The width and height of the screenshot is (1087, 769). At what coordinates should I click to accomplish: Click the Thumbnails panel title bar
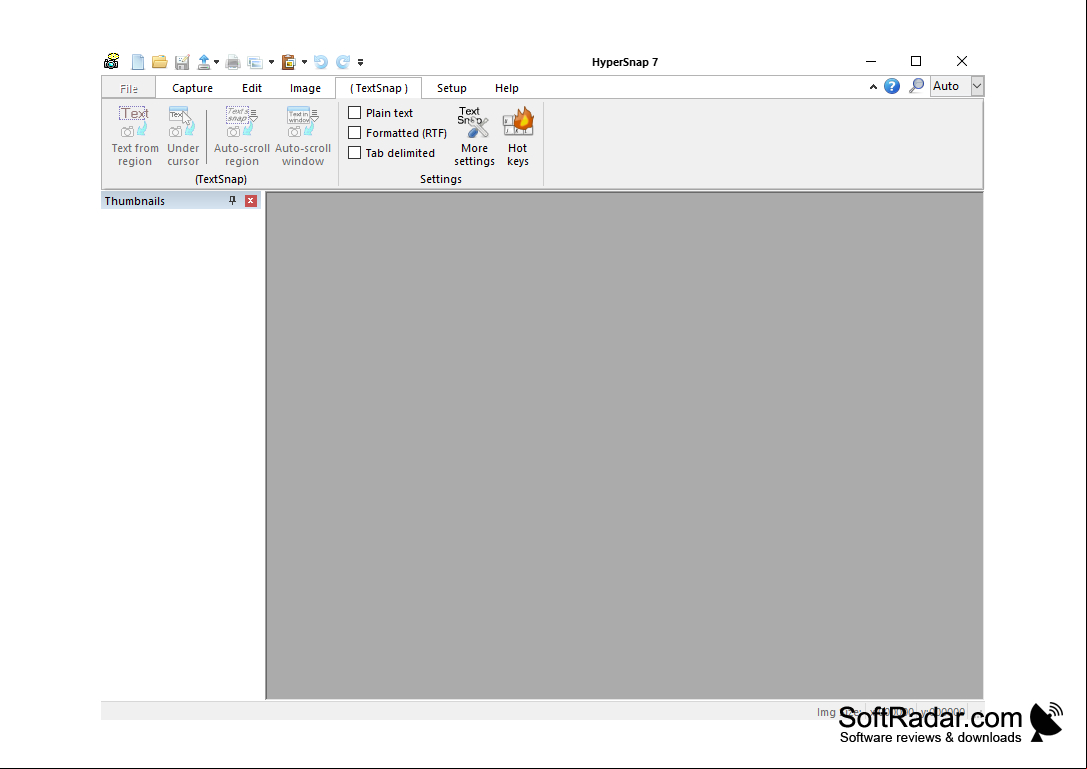pos(180,200)
